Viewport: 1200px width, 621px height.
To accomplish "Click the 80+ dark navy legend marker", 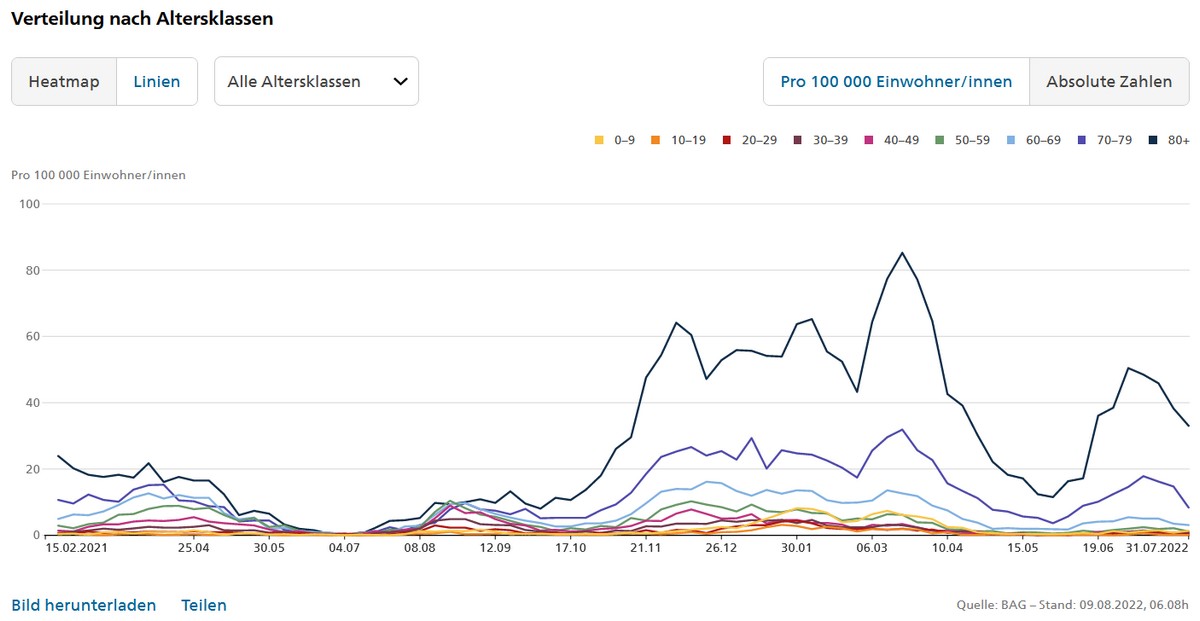I will click(1154, 140).
